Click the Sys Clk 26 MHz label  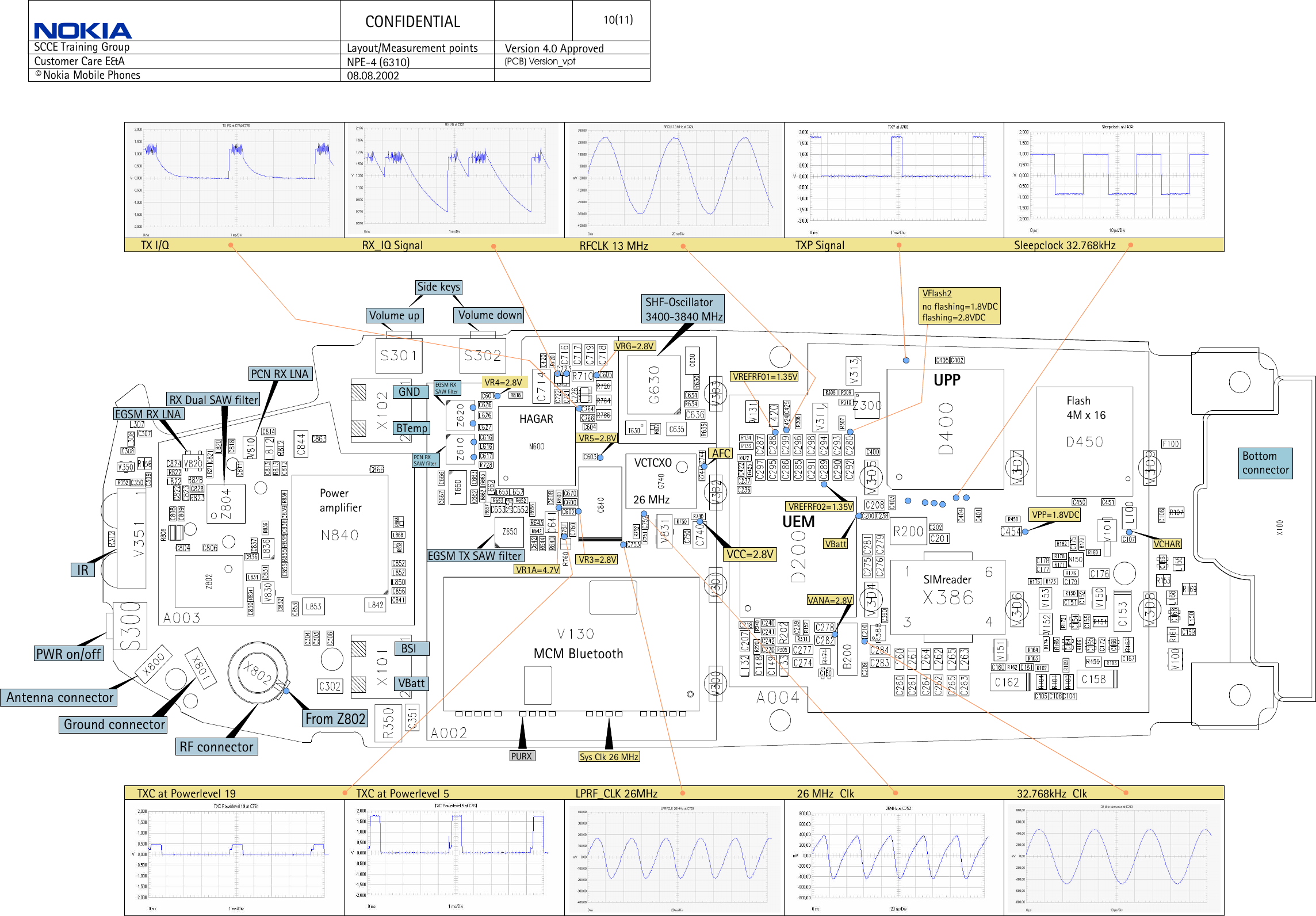pos(609,757)
